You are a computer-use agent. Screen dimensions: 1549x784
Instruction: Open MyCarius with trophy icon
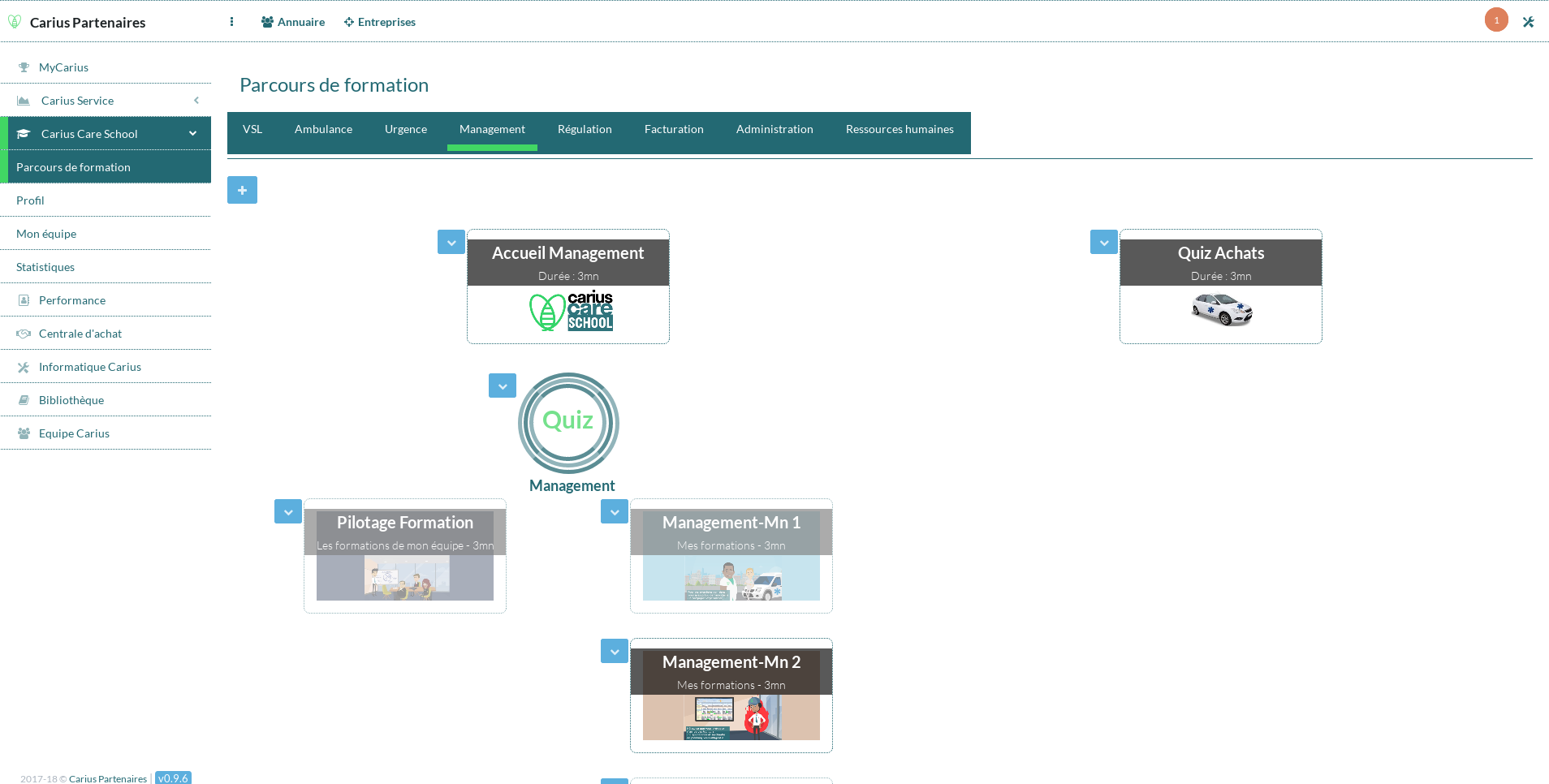(63, 67)
